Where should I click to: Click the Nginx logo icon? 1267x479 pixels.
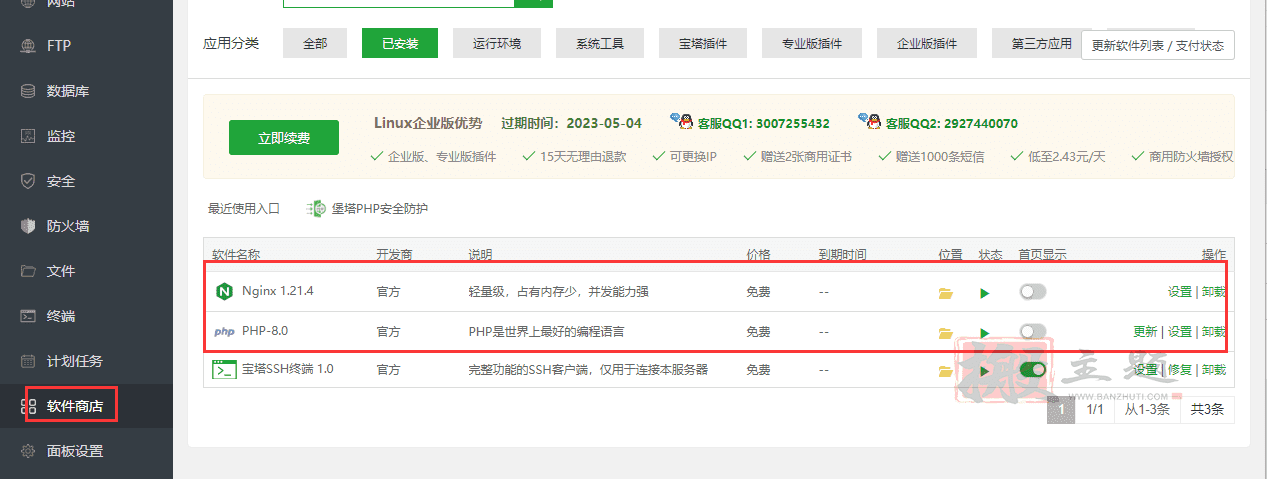point(224,292)
